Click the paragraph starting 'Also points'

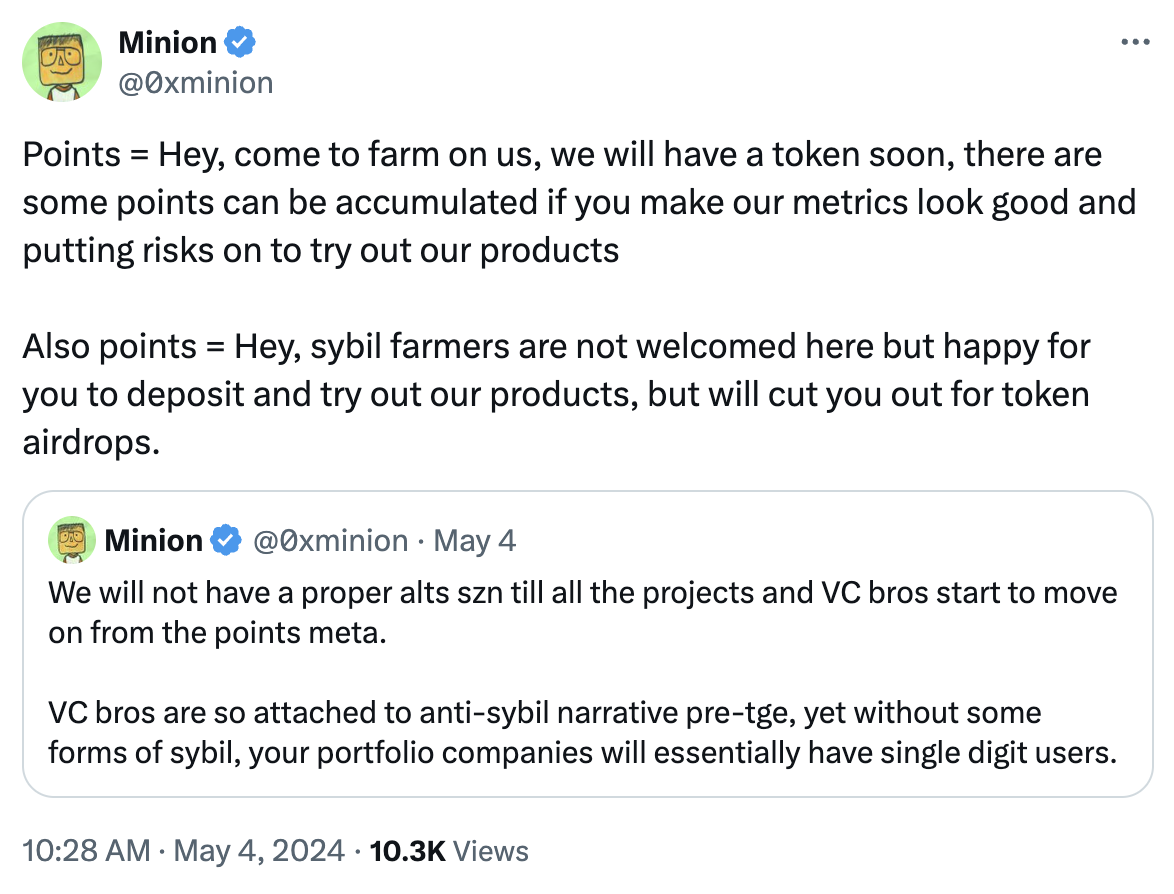tap(556, 394)
